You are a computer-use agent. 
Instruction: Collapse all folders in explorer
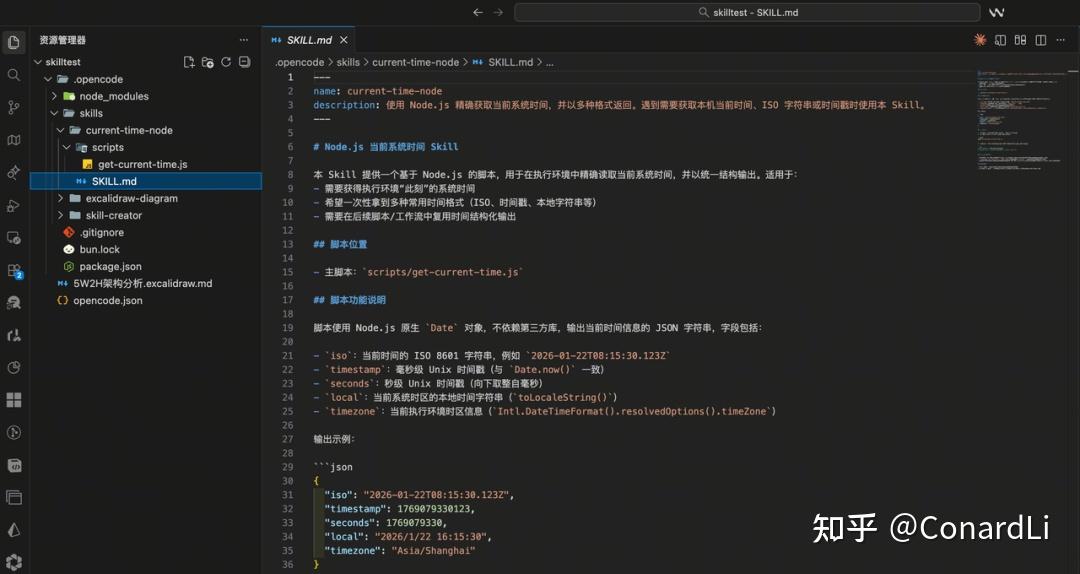pyautogui.click(x=244, y=62)
